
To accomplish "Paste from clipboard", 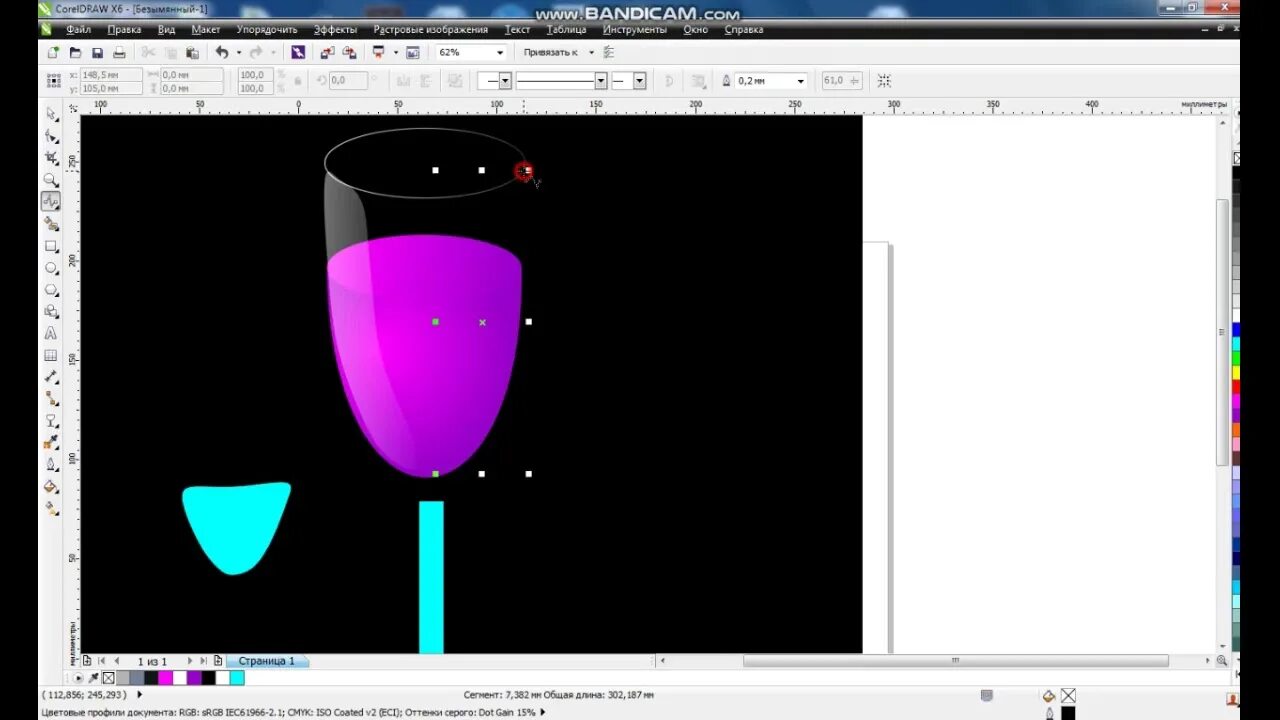I will coord(192,52).
